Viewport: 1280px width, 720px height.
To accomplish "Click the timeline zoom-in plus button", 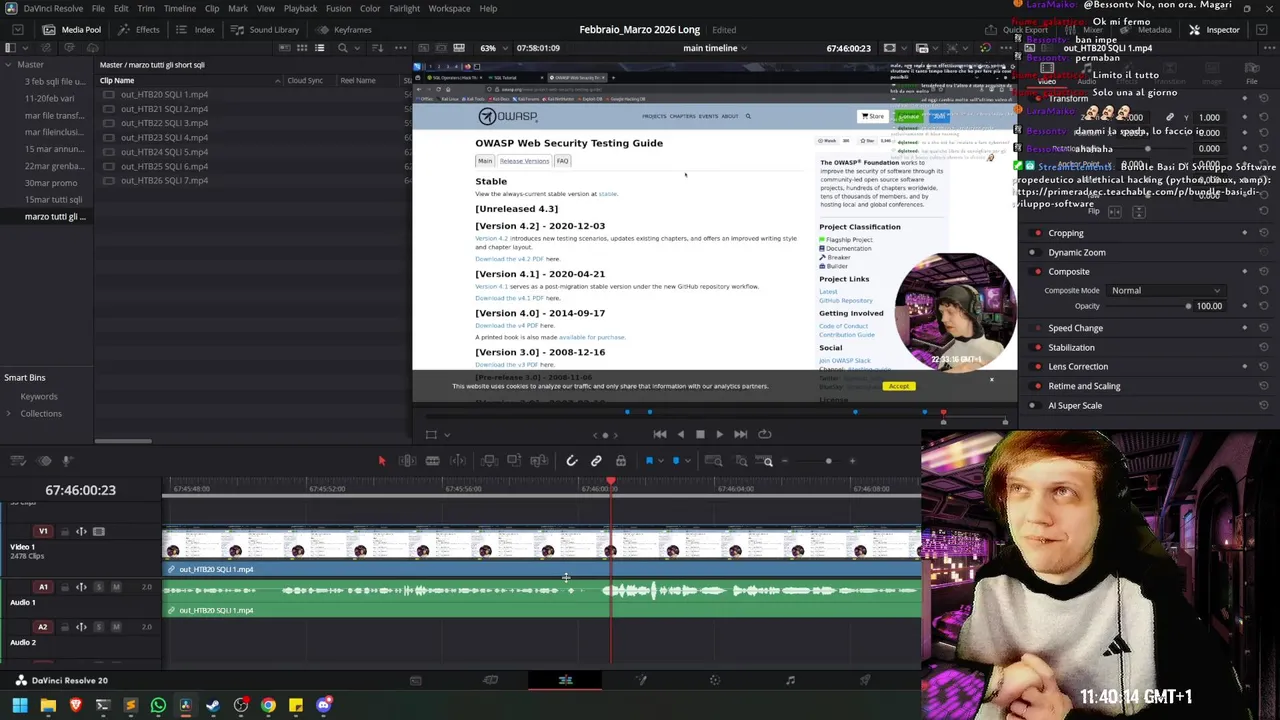I will pyautogui.click(x=852, y=461).
